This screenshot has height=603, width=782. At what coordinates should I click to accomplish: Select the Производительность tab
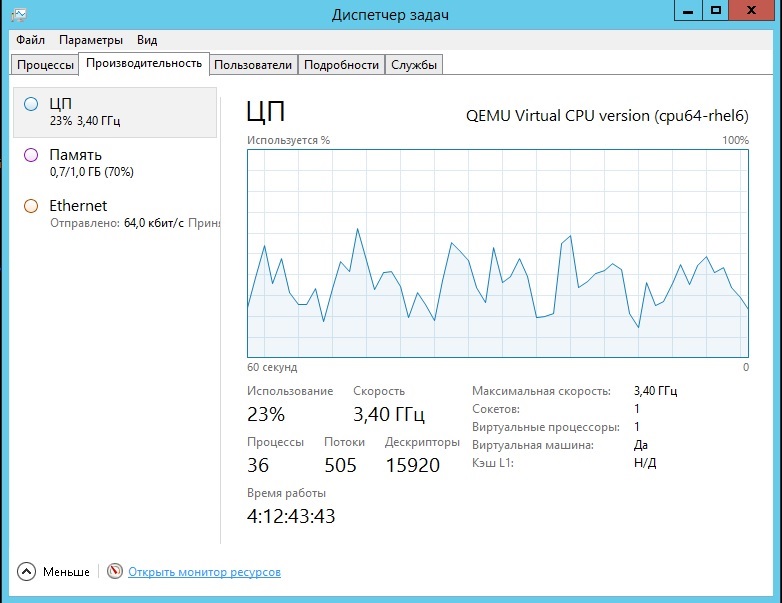(x=144, y=63)
